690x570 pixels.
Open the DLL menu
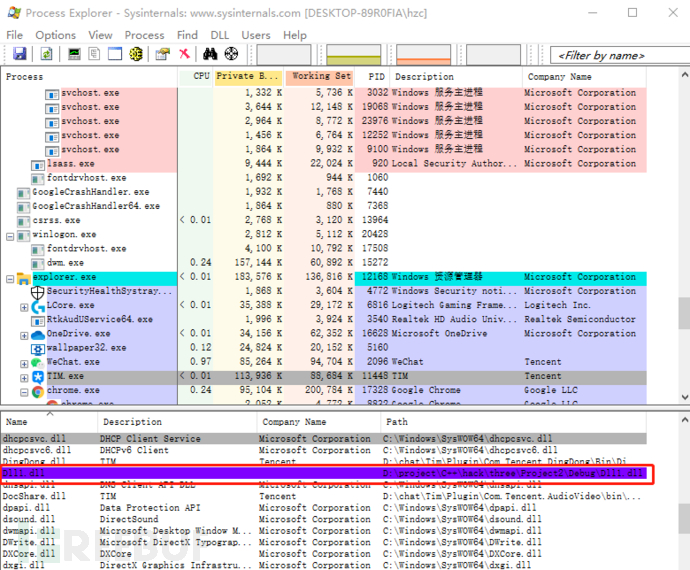click(219, 35)
